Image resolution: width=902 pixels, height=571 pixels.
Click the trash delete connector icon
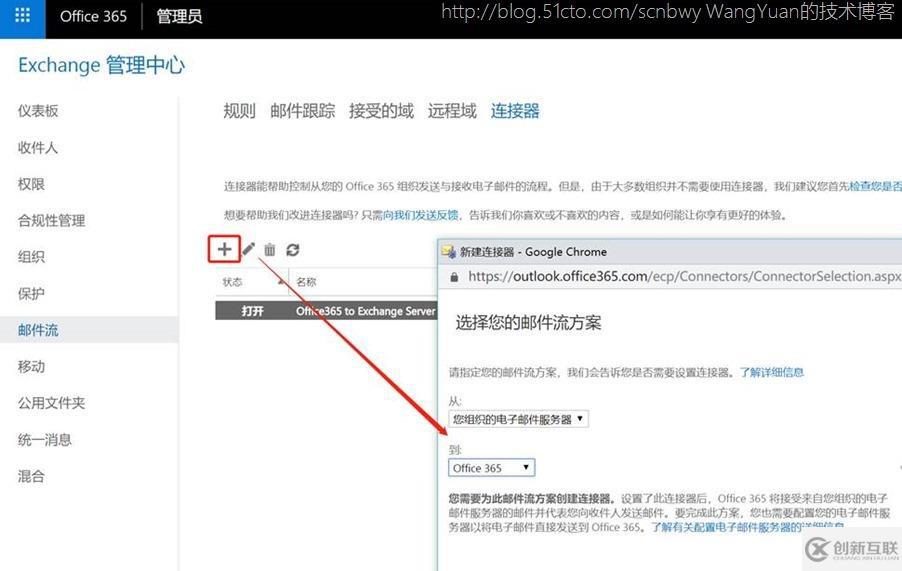270,250
